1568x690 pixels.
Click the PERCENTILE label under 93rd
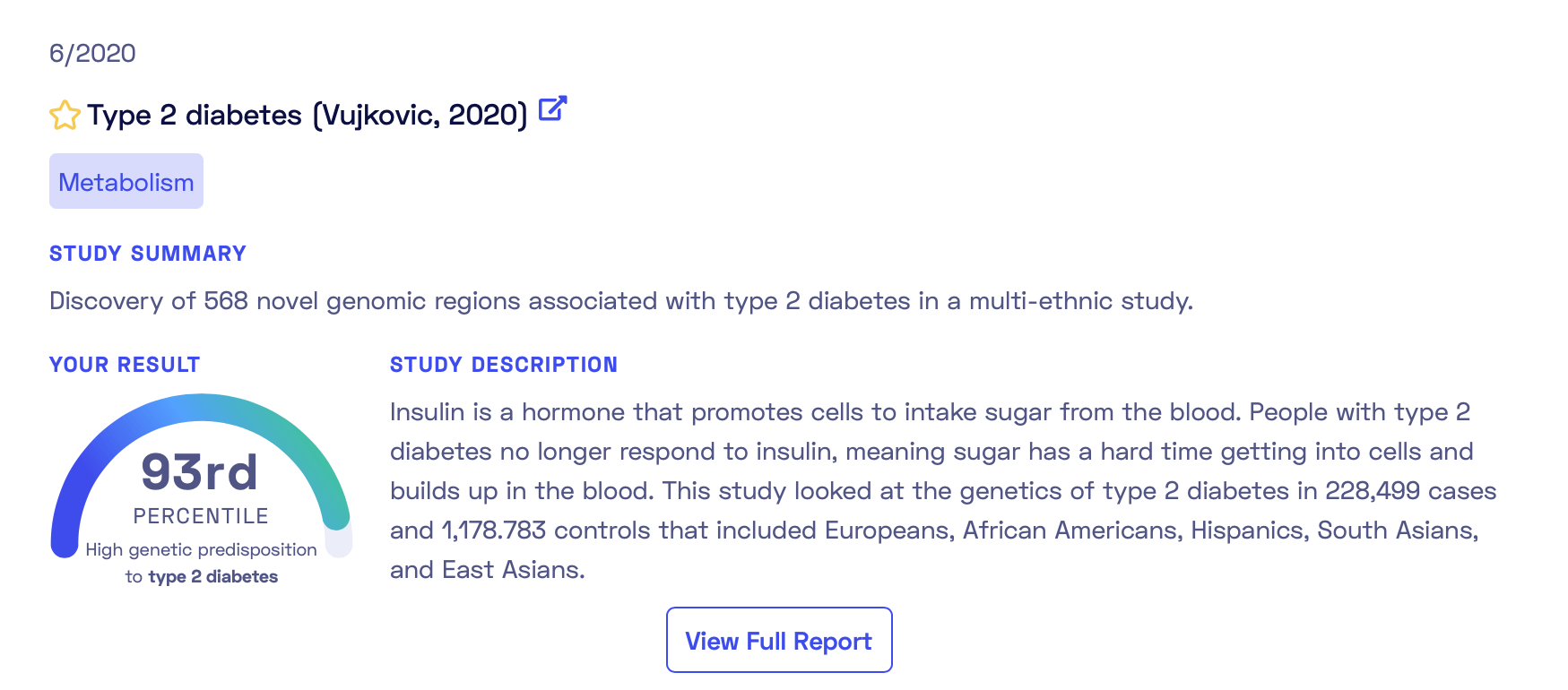coord(201,516)
